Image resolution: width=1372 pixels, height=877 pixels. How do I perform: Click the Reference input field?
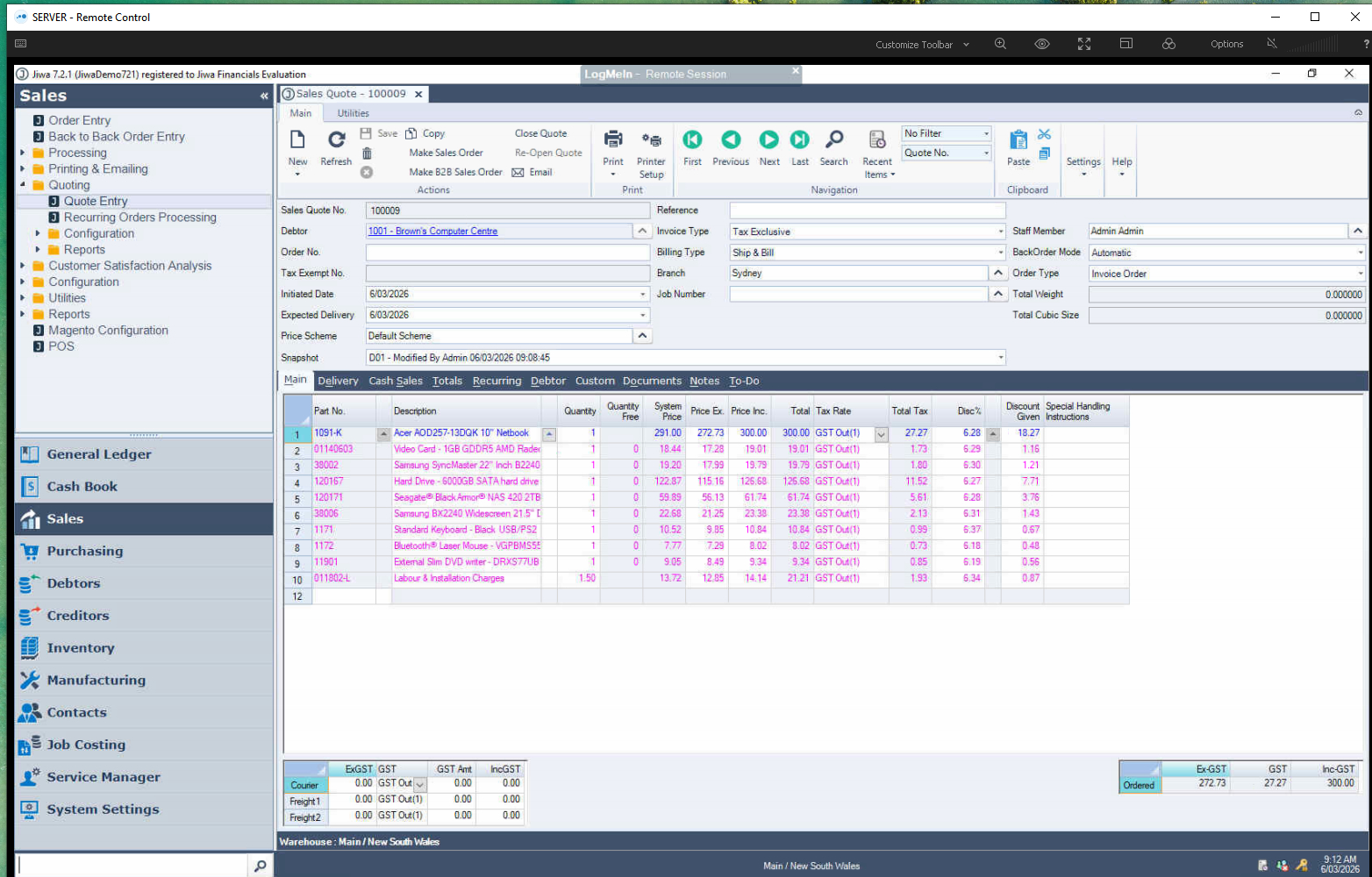(867, 210)
